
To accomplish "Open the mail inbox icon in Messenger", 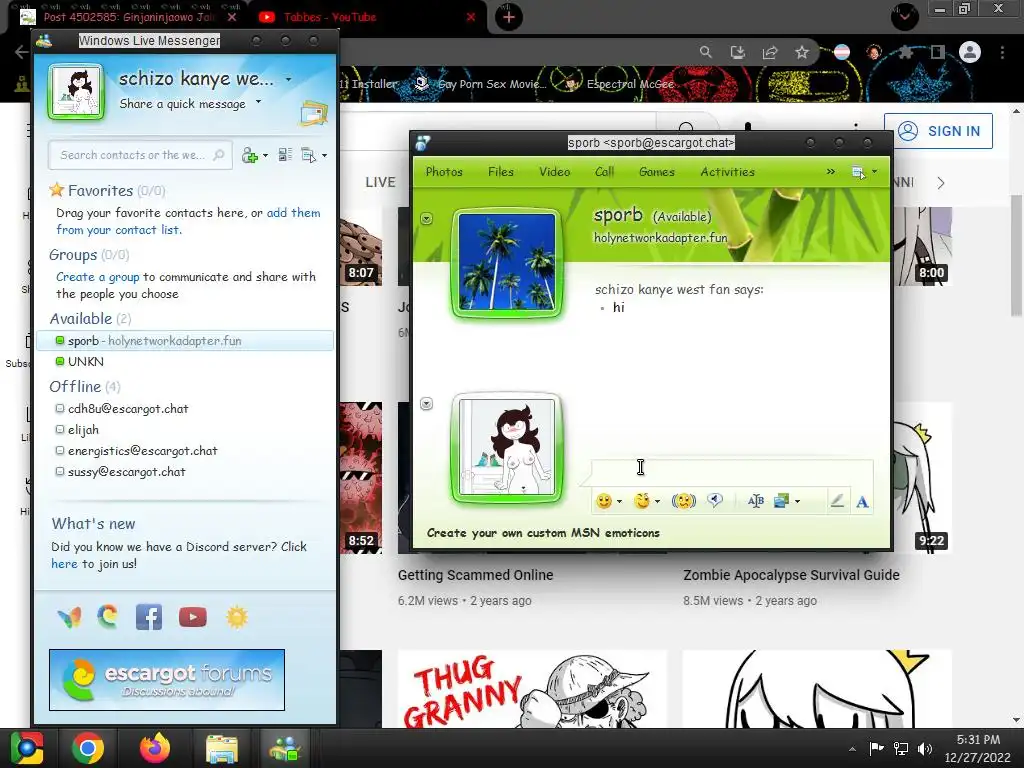I will (313, 114).
